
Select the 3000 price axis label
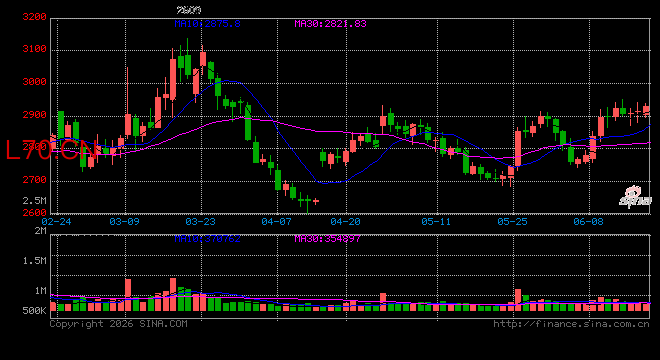point(35,82)
